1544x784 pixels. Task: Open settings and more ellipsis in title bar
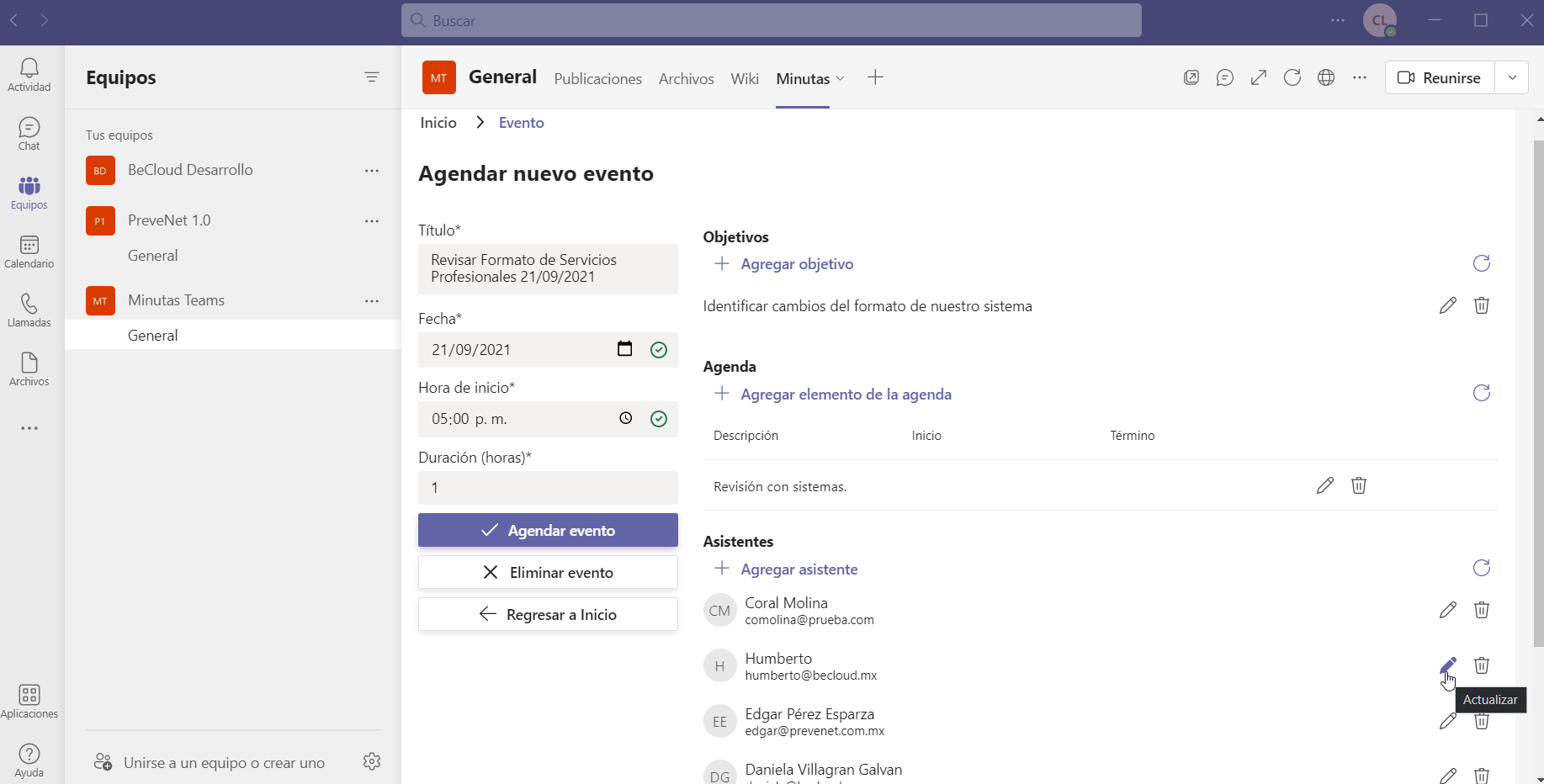[1338, 20]
